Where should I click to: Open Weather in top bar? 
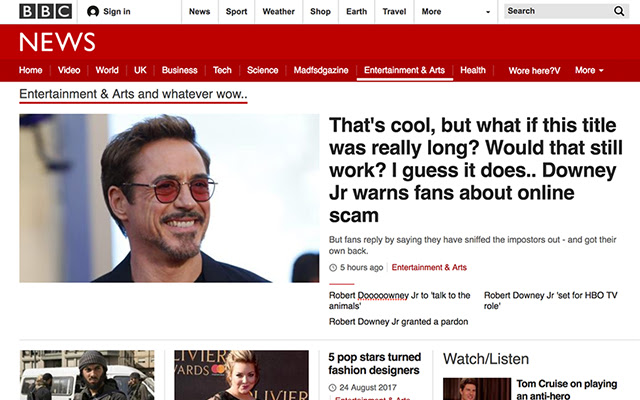tap(278, 11)
